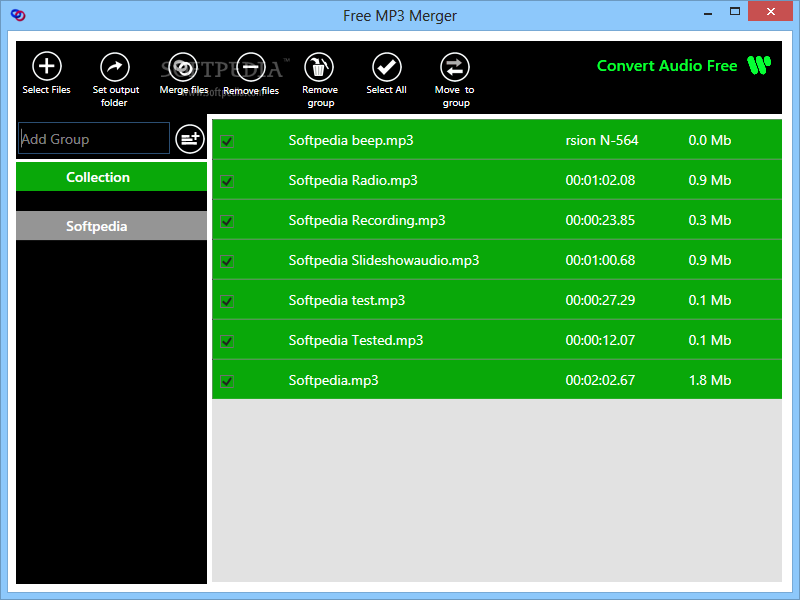Open the Convert Audio Free link

point(667,66)
